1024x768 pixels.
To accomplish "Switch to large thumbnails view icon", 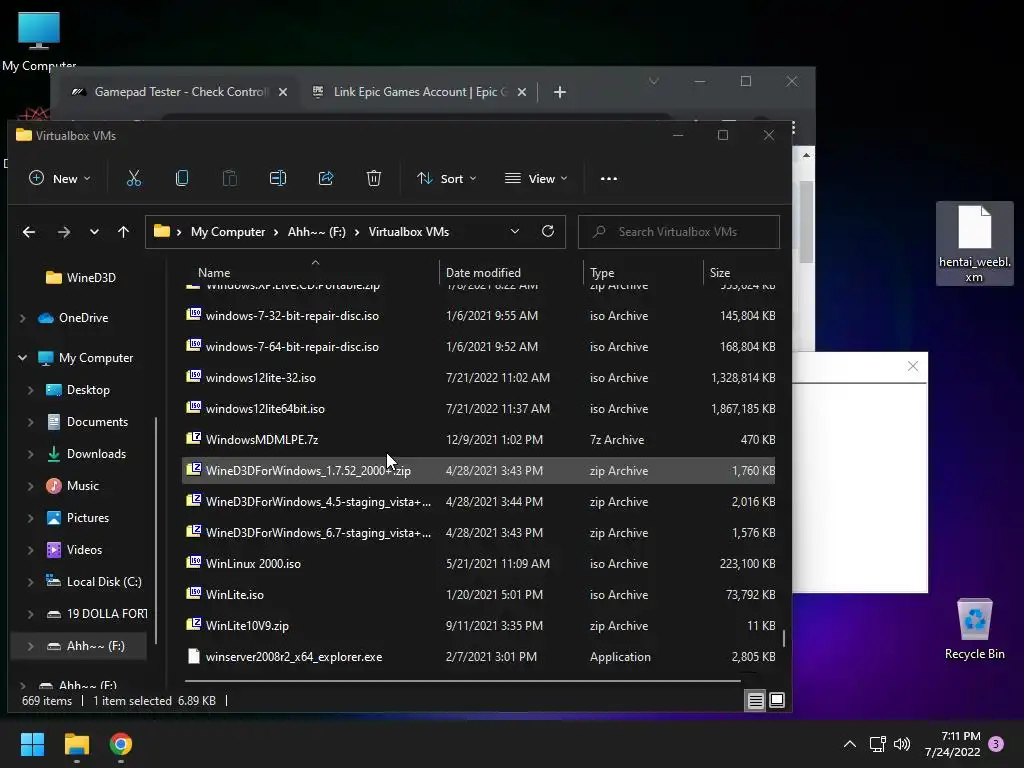I will [777, 701].
